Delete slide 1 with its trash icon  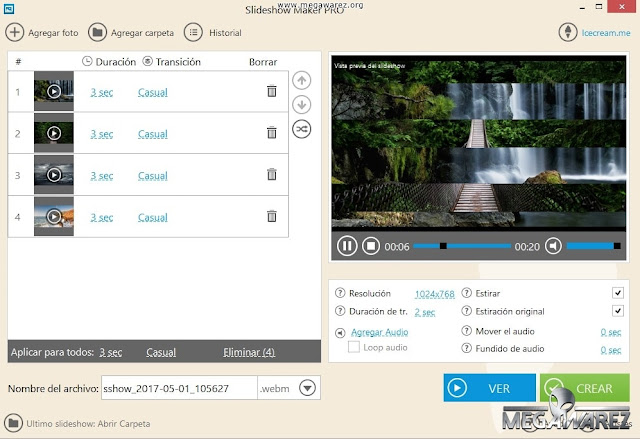pos(272,91)
